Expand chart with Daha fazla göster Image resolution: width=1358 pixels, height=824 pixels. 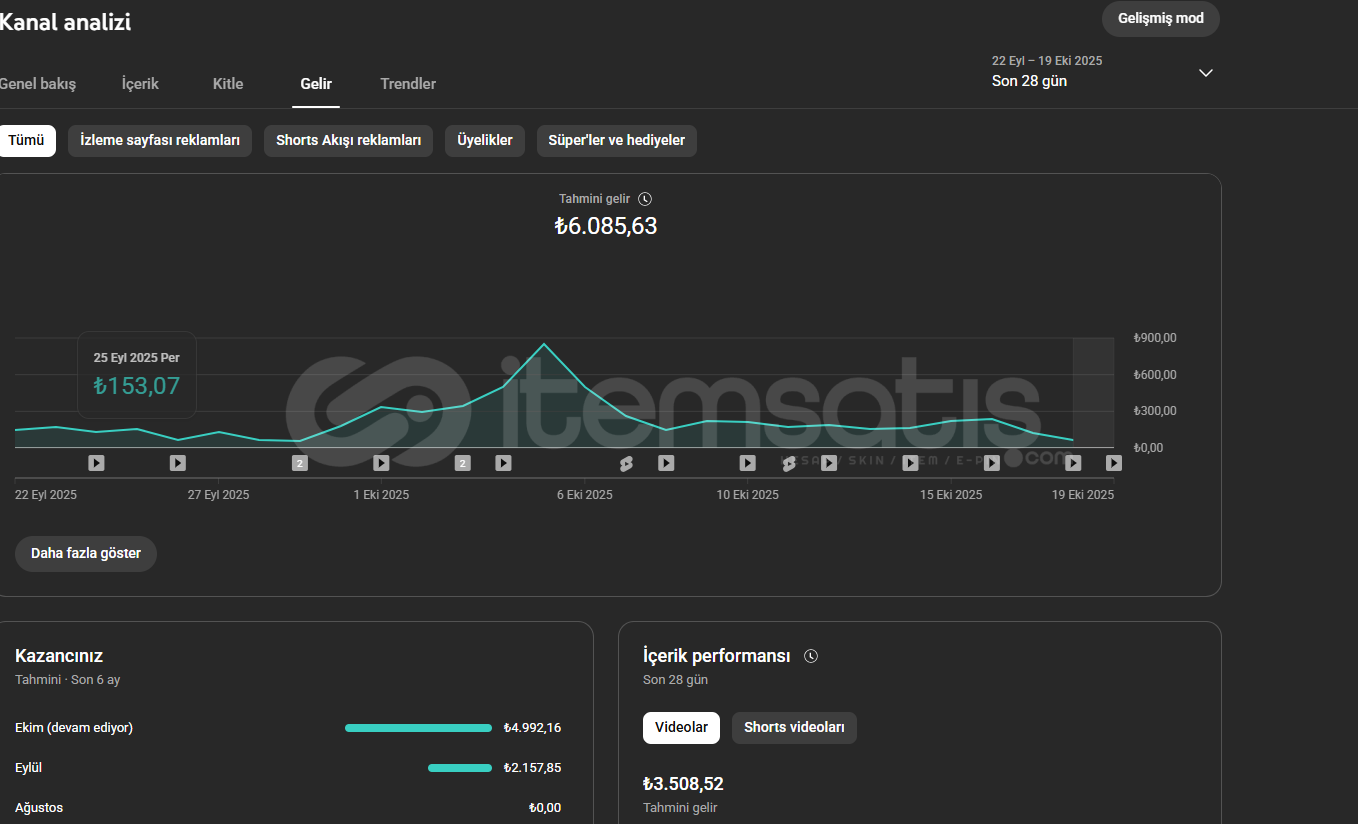[86, 554]
